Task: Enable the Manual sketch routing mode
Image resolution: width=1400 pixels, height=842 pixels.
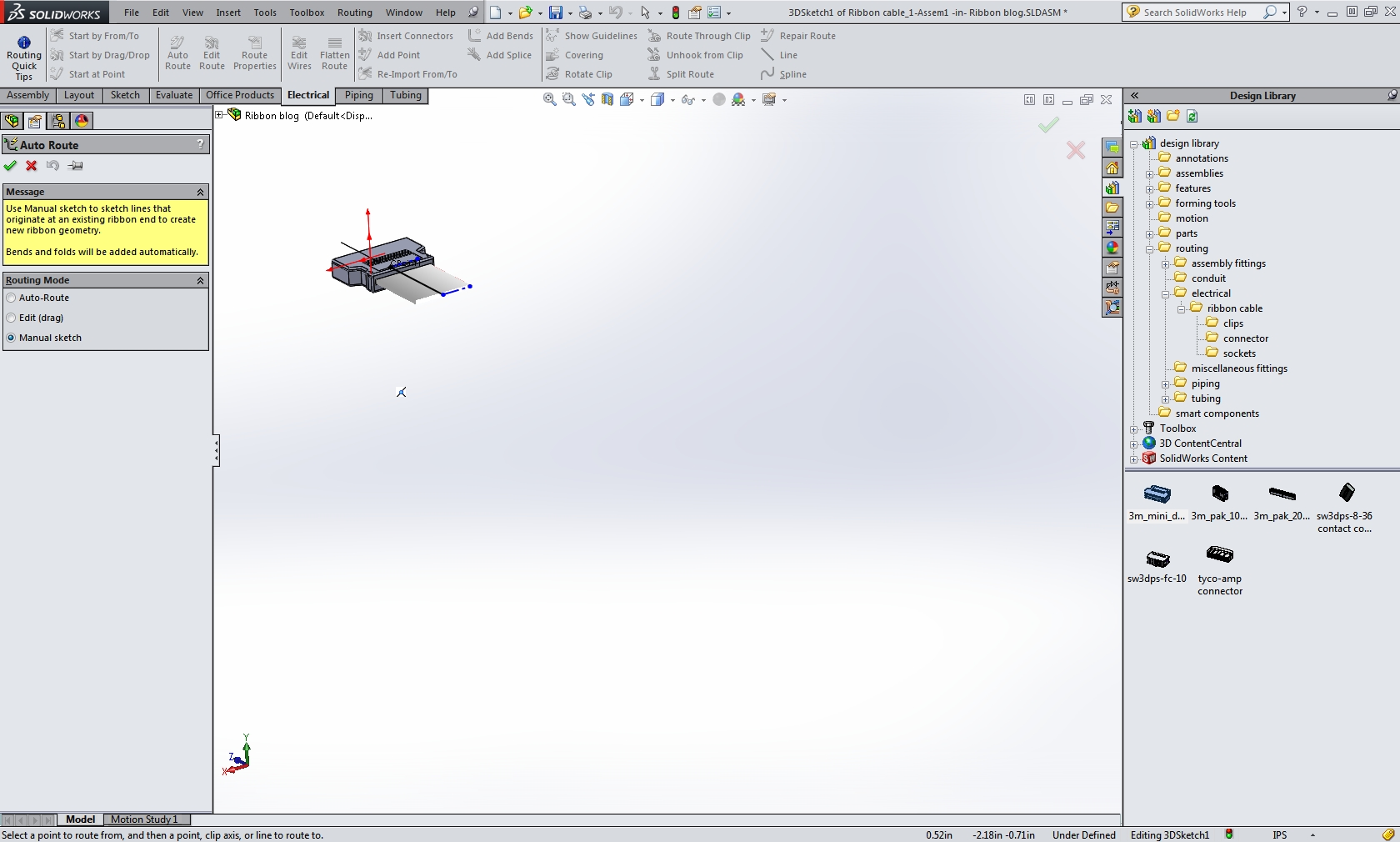Action: click(x=11, y=338)
